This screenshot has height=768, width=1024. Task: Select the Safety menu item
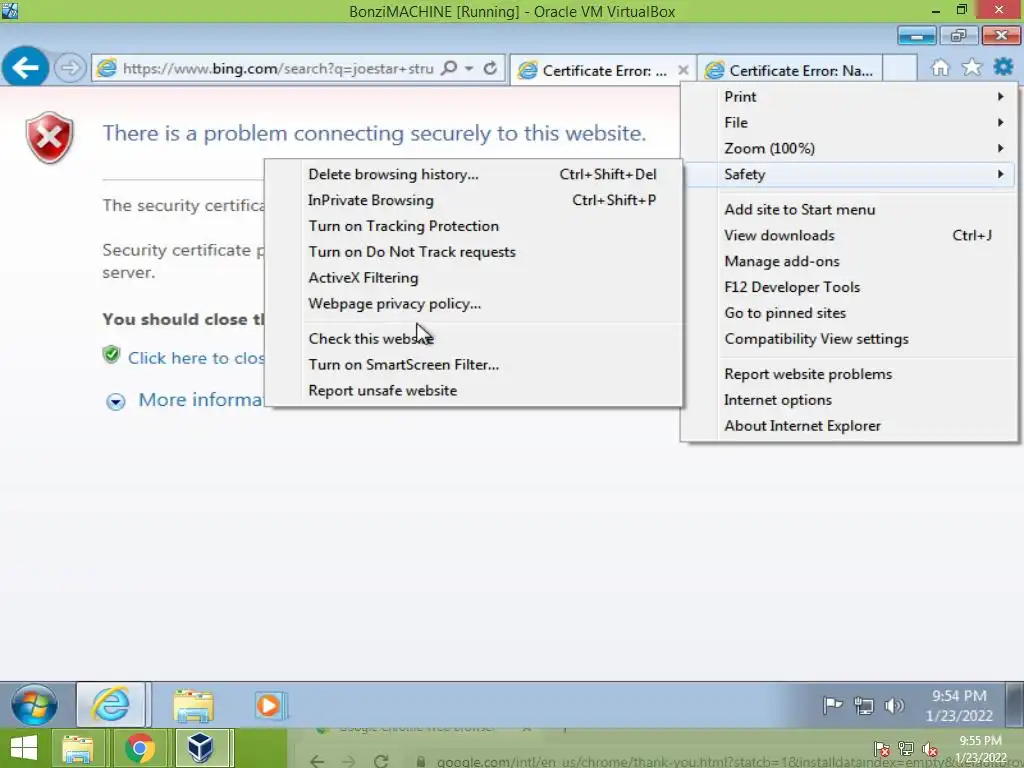(849, 174)
